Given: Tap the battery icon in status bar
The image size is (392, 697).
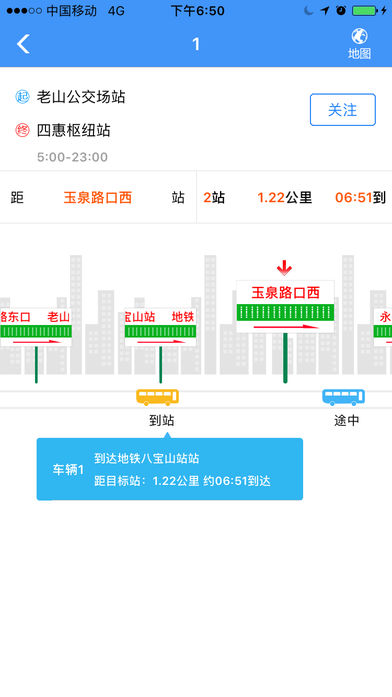Looking at the screenshot, I should click(x=364, y=11).
